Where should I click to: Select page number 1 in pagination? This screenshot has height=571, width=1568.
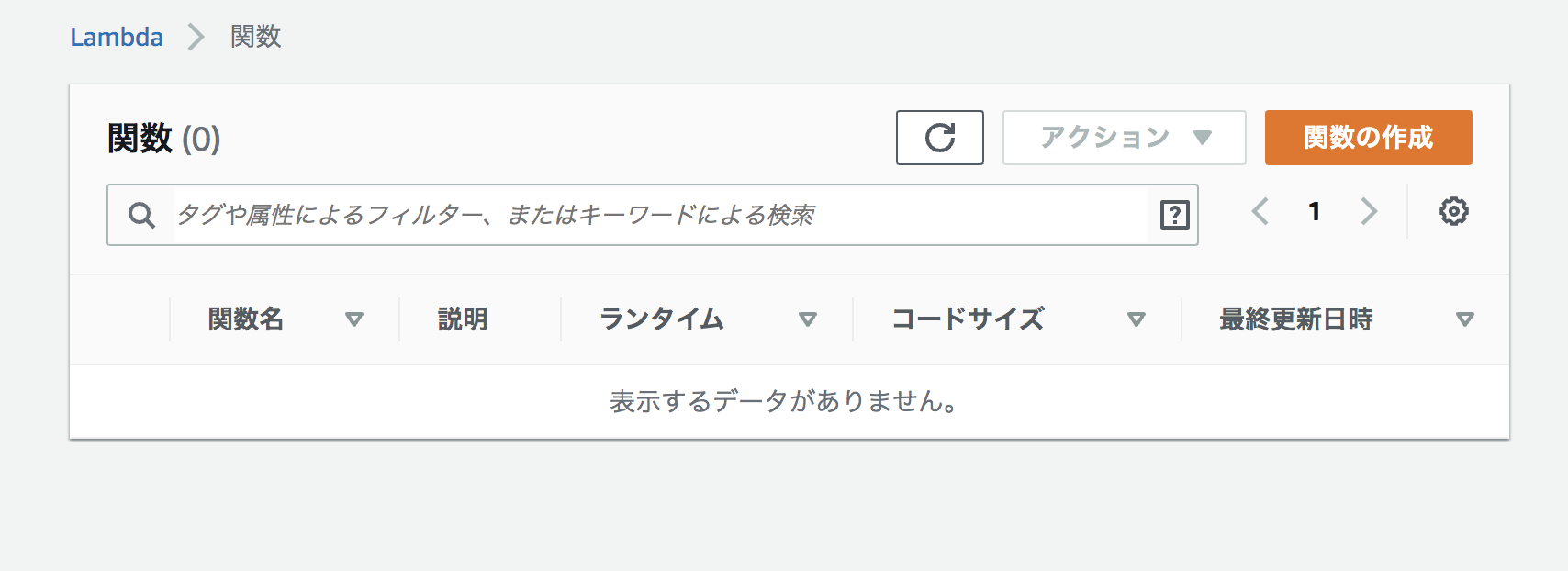(1314, 211)
